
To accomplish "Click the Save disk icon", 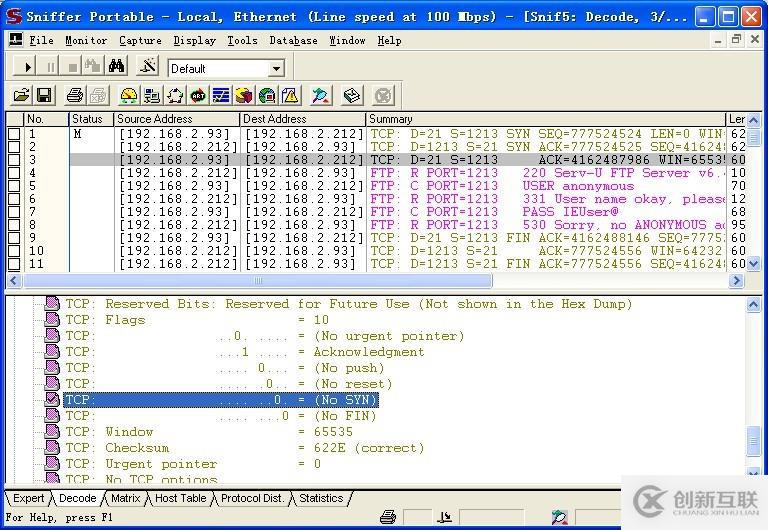I will 44,96.
